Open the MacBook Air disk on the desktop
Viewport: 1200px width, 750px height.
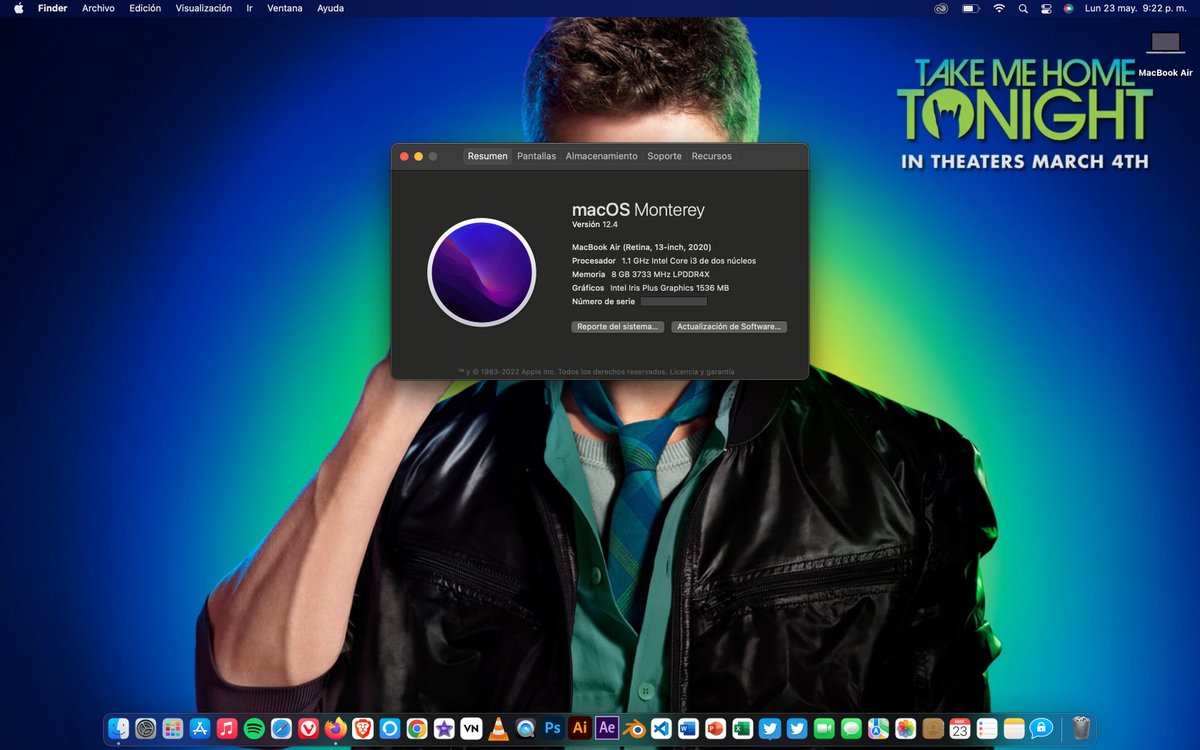click(1163, 45)
